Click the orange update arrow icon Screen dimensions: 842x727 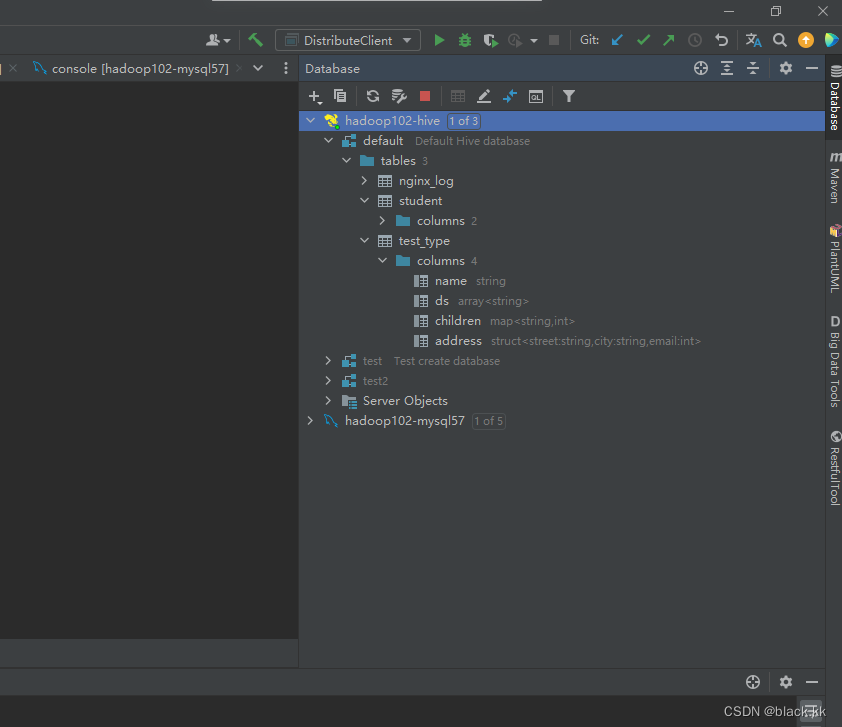(x=805, y=40)
